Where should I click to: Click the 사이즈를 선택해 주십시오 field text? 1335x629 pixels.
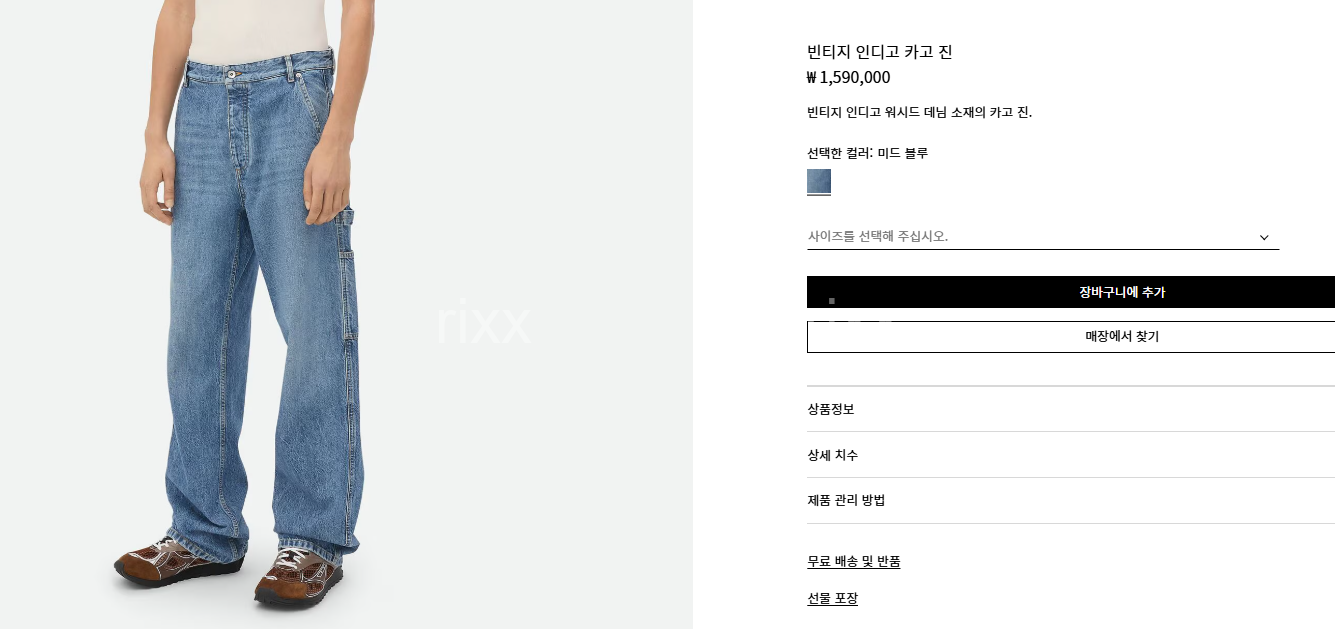point(877,237)
